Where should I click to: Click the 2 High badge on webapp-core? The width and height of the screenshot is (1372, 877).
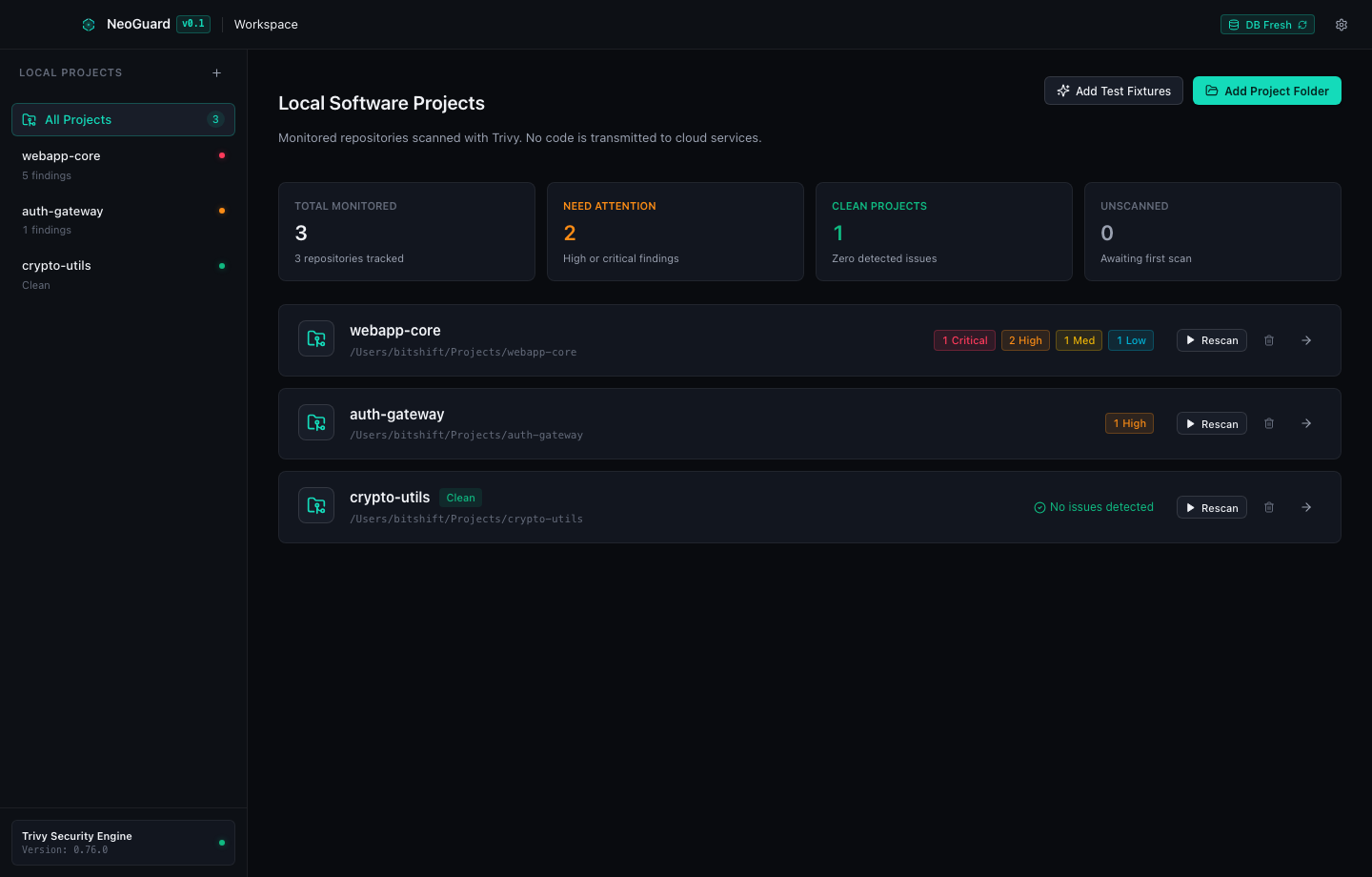pos(1025,340)
